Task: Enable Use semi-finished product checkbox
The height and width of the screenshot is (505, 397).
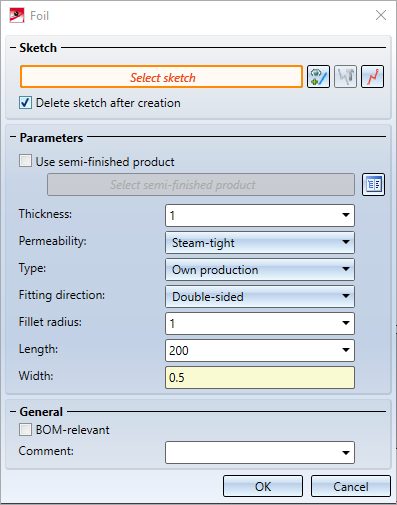Action: [26, 161]
